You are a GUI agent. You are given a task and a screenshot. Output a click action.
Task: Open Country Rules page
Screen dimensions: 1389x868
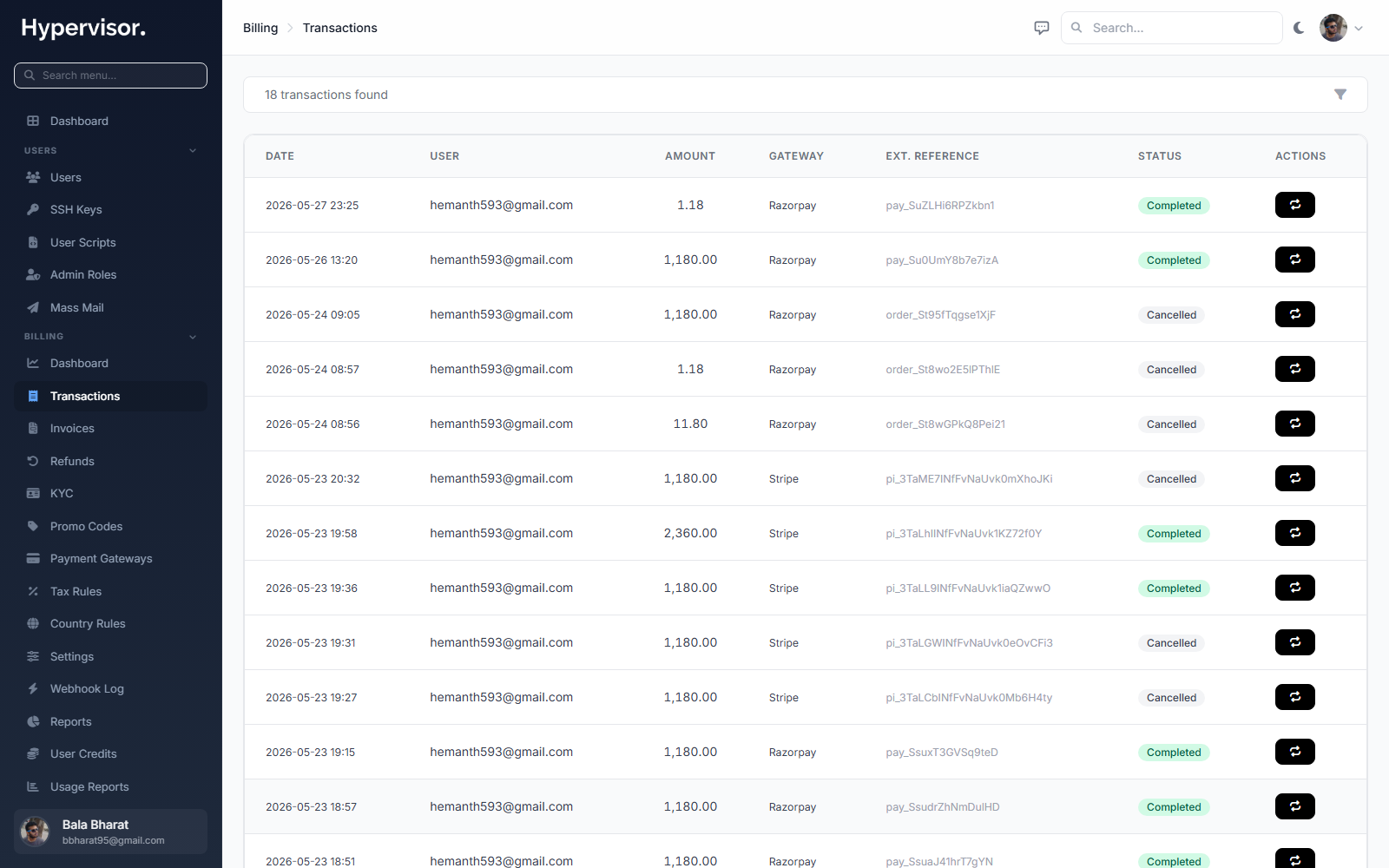click(x=110, y=623)
